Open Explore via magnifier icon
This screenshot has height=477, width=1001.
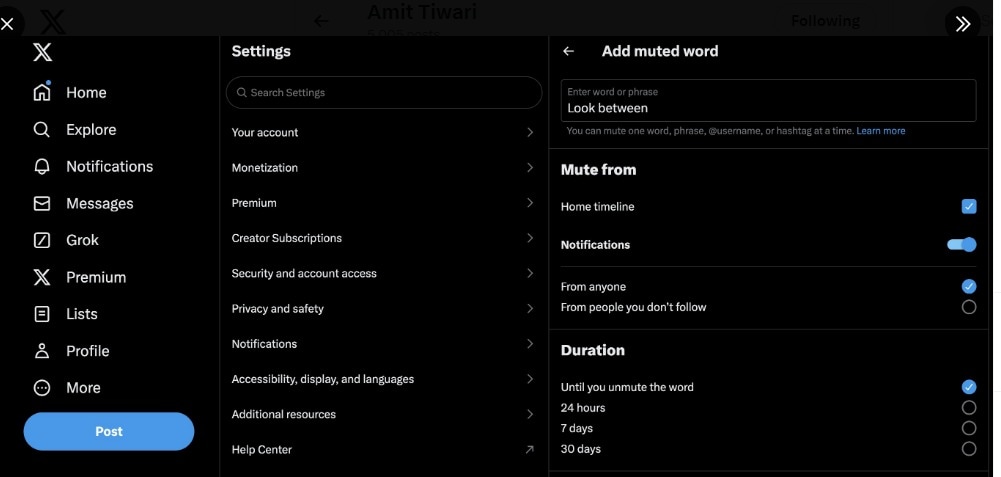coord(42,130)
